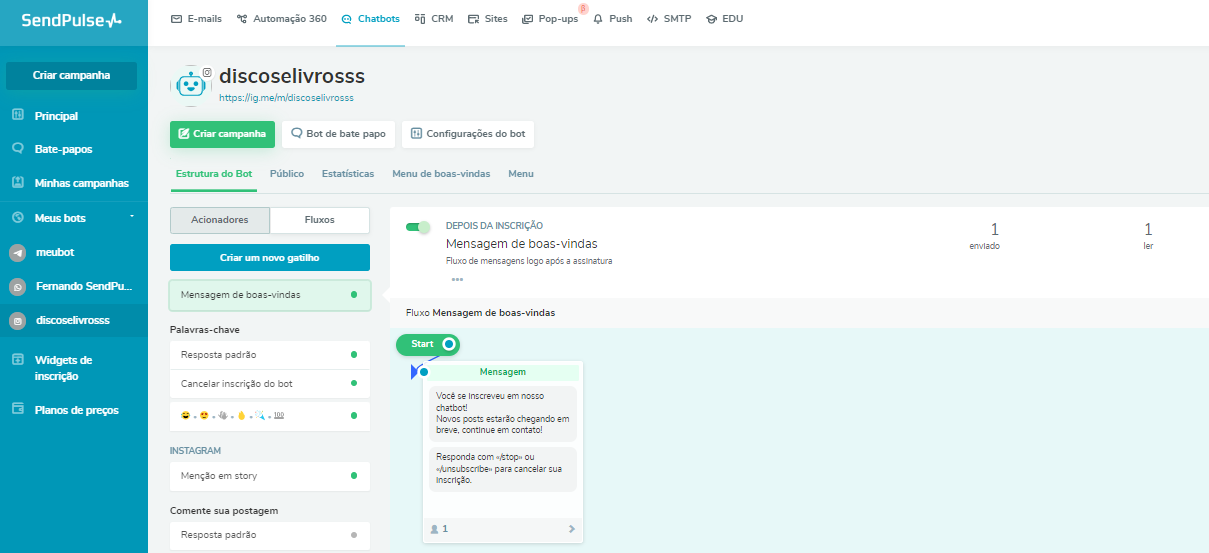Select the Acionadores toggle button
The height and width of the screenshot is (553, 1209).
click(x=220, y=220)
